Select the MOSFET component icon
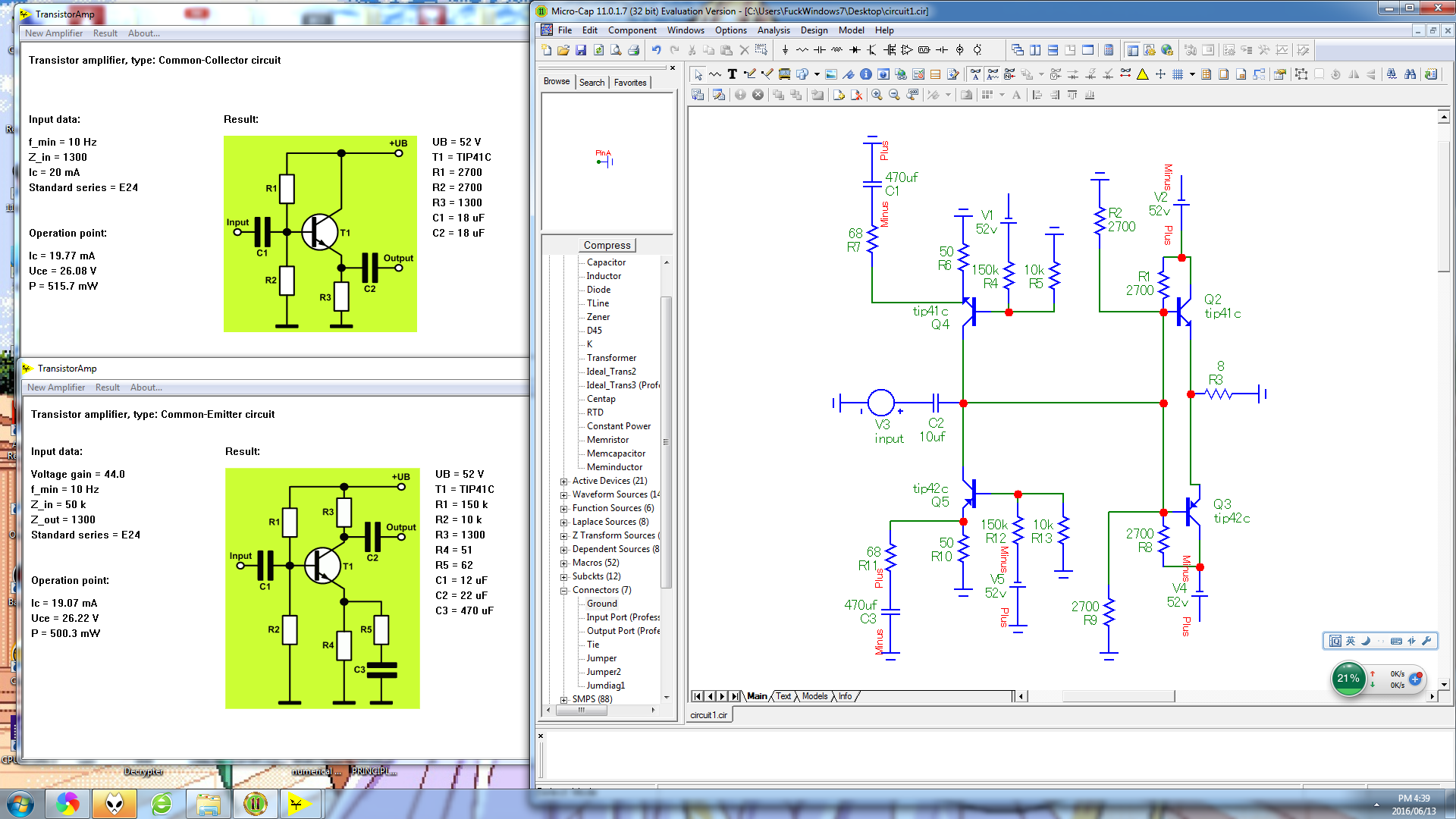 [890, 50]
